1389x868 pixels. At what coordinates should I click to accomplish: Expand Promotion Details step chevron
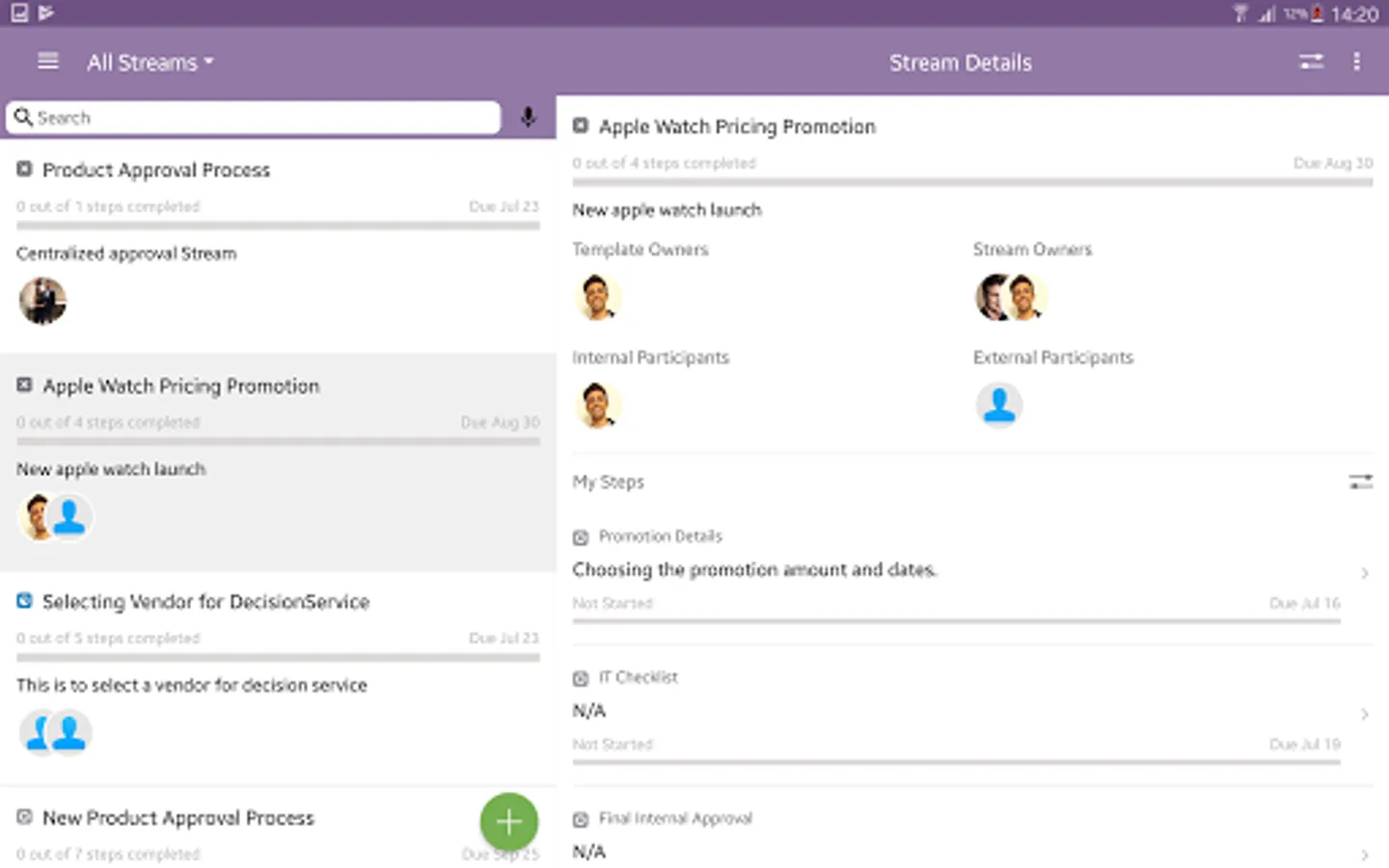tap(1364, 573)
